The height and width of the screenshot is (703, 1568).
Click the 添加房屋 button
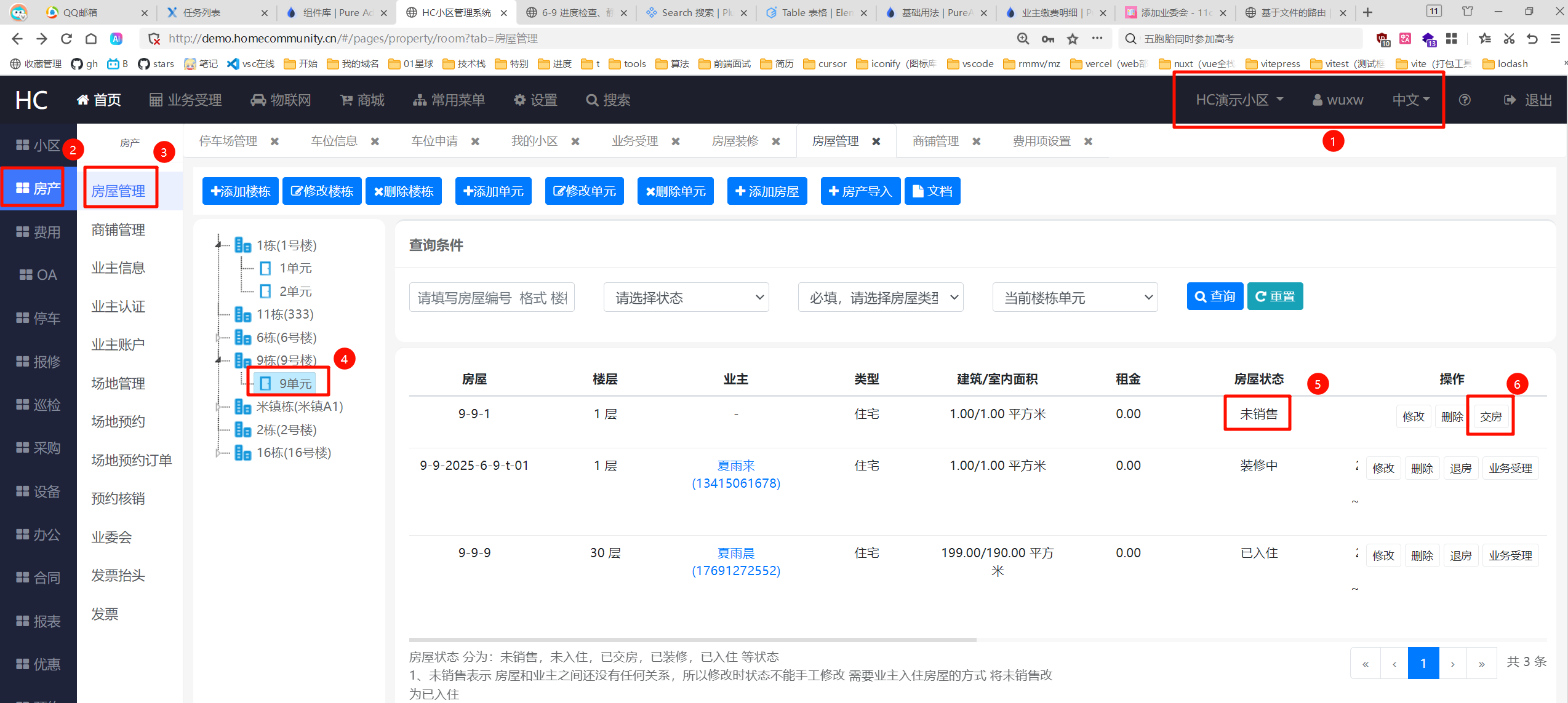(x=767, y=191)
